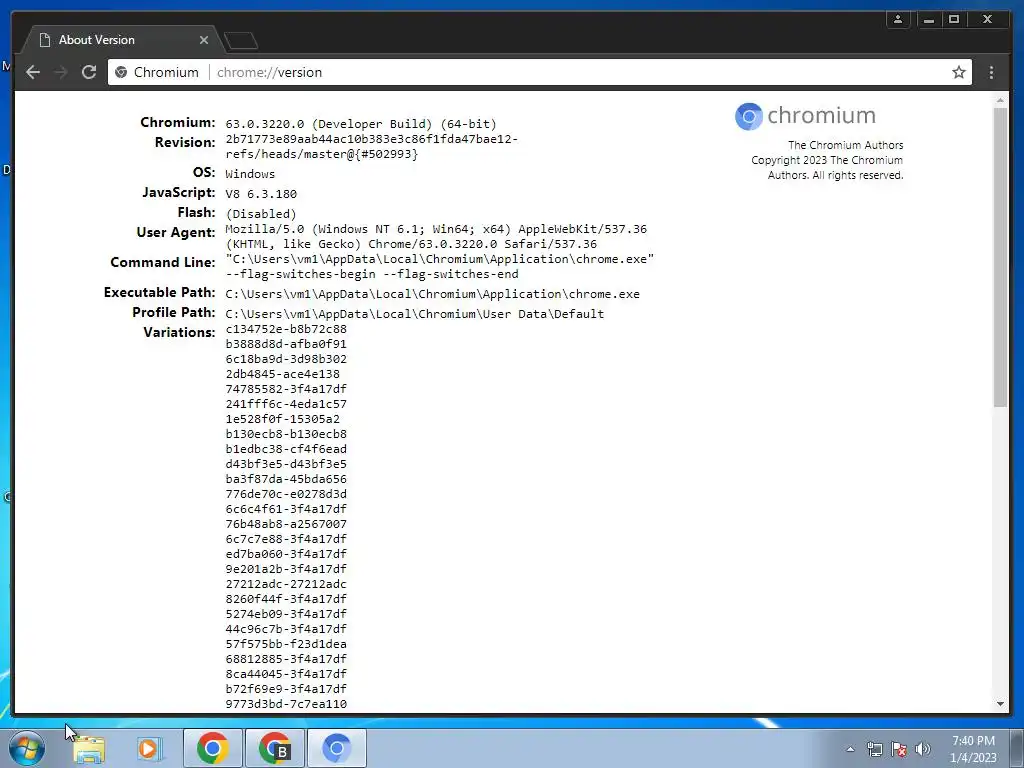Click the Copyright 2023 notice text
Image resolution: width=1024 pixels, height=768 pixels.
pyautogui.click(x=827, y=168)
